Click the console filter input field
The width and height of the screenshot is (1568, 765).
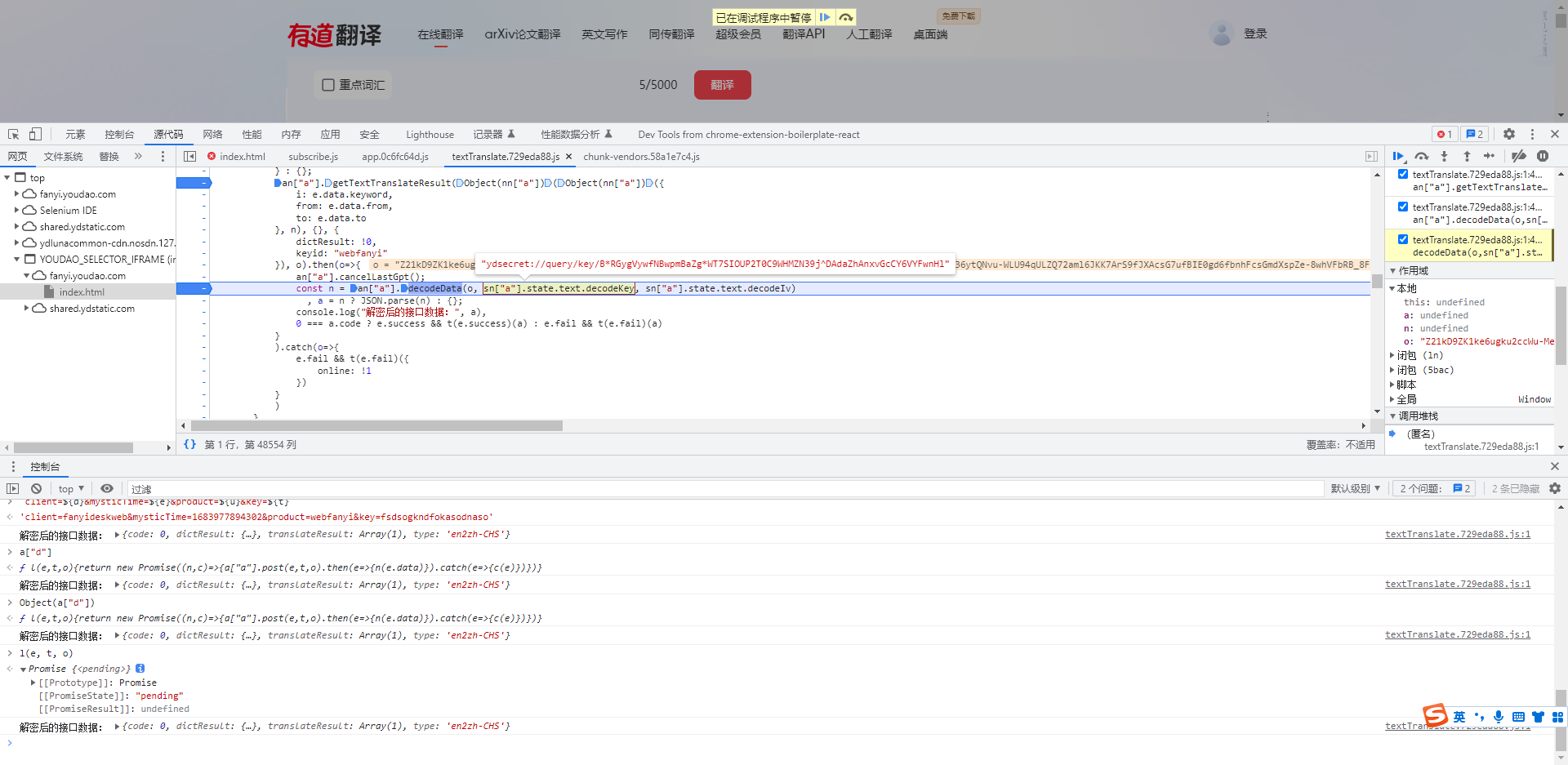coord(725,488)
